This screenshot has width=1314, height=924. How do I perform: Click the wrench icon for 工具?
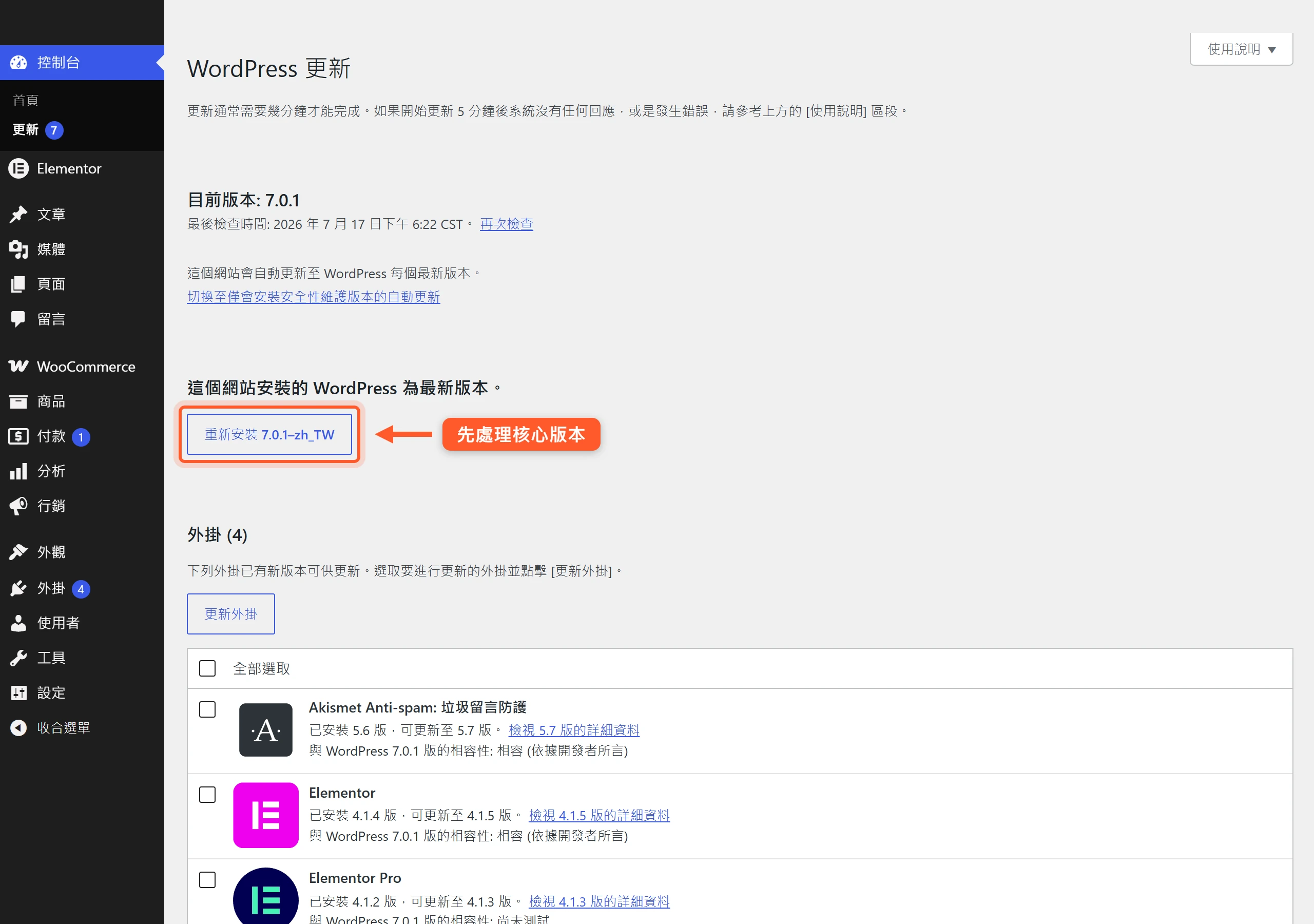pos(18,658)
